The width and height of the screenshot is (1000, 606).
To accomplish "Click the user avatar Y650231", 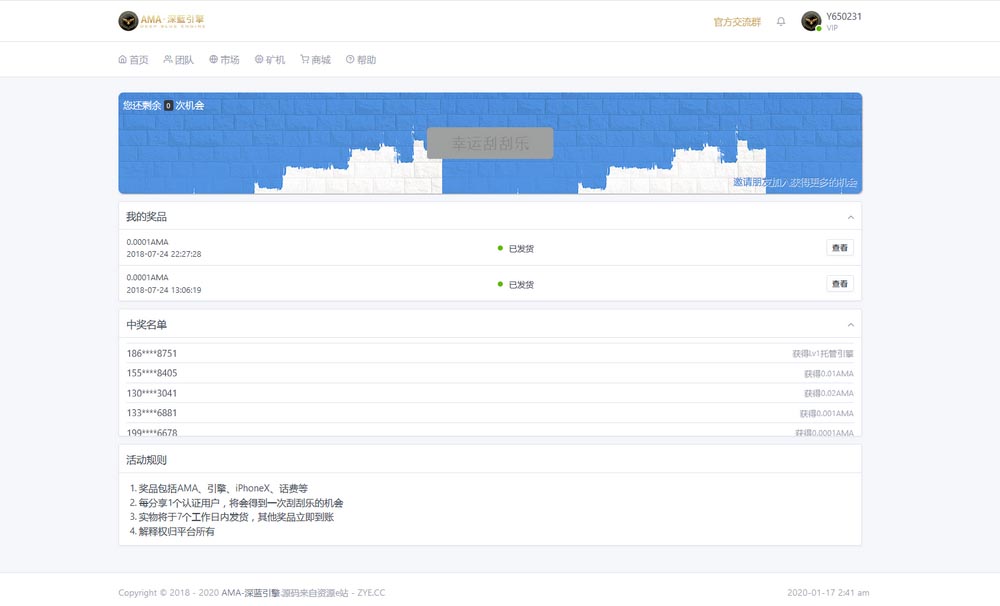I will tap(811, 21).
